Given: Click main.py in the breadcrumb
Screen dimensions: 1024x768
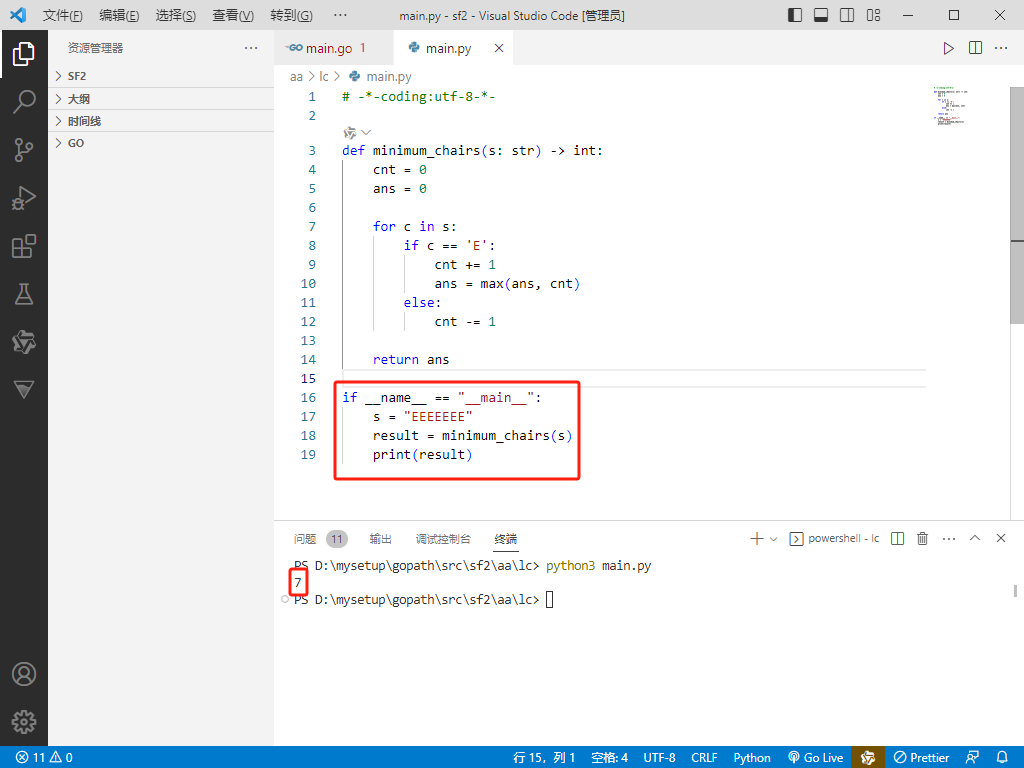Looking at the screenshot, I should (388, 76).
